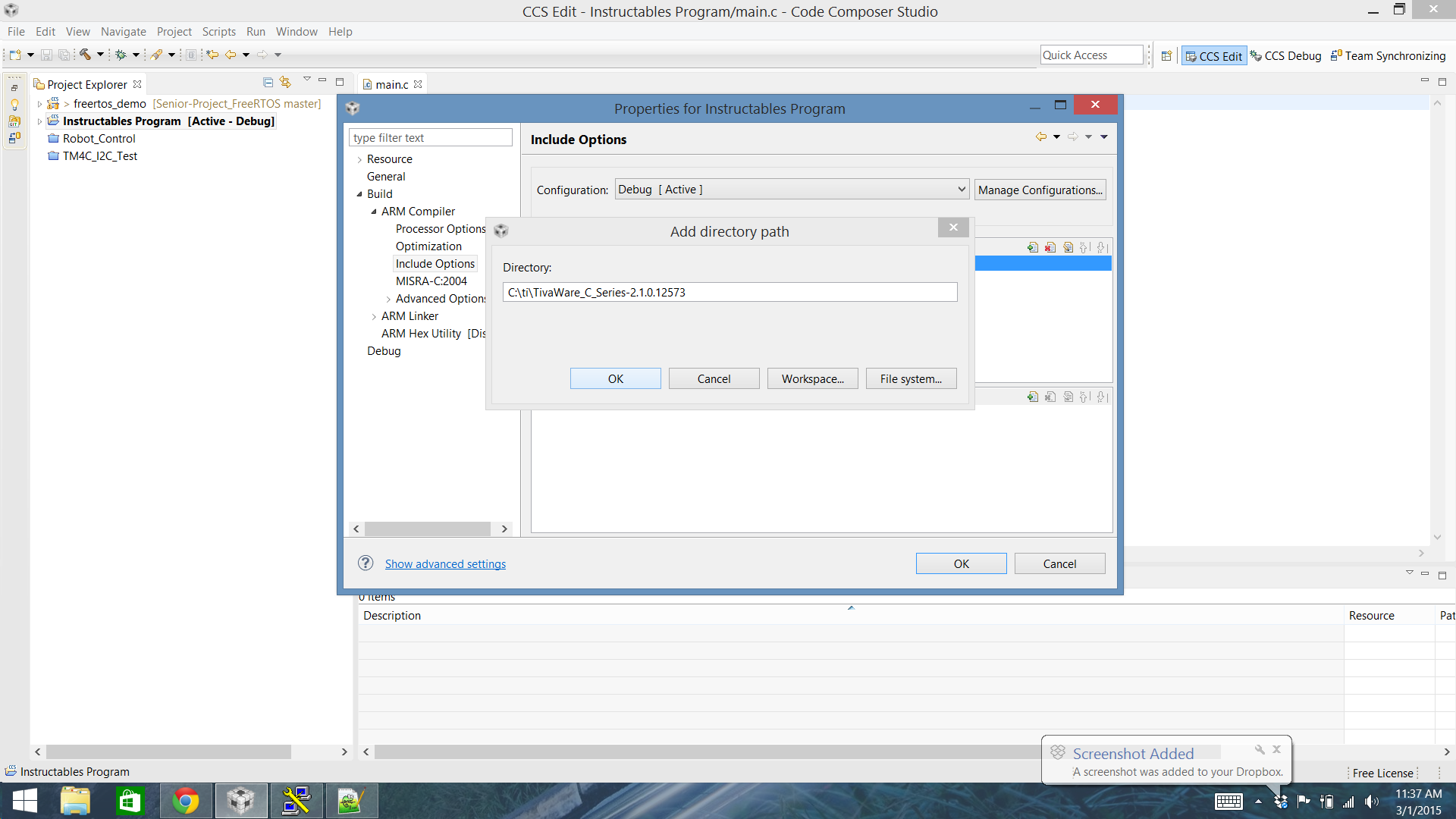1456x819 pixels.
Task: Click the Save icon in toolbar
Action: [x=46, y=55]
